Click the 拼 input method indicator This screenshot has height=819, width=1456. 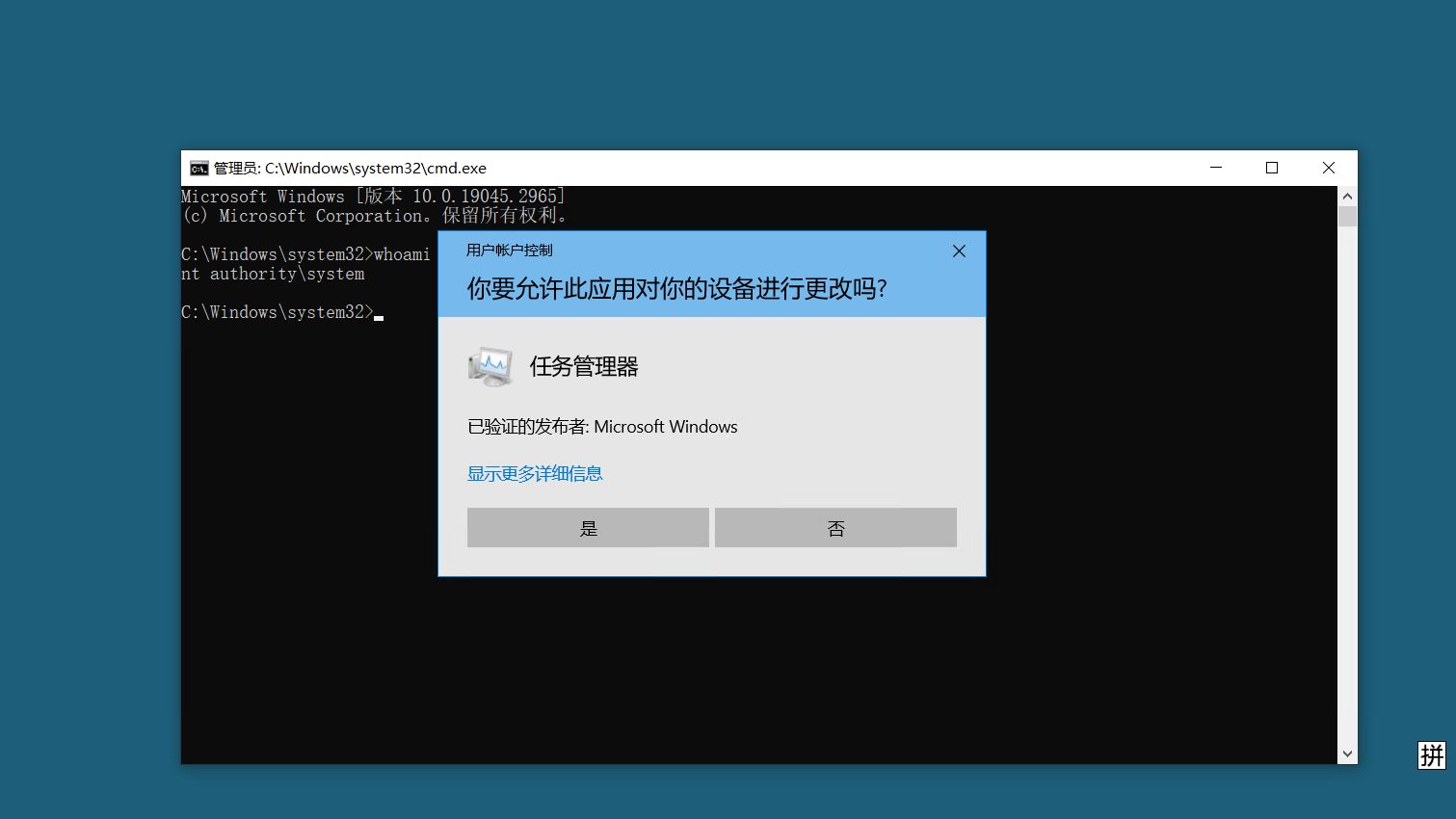pyautogui.click(x=1432, y=755)
